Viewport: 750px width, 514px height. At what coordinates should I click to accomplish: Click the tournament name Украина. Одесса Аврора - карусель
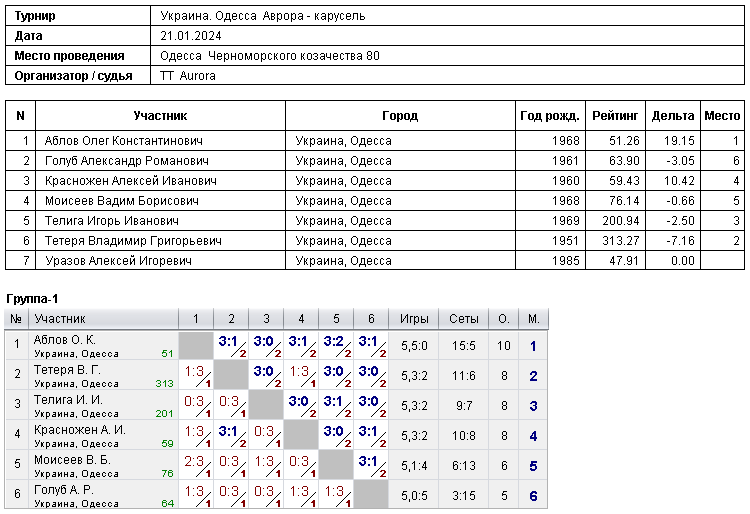click(x=263, y=16)
